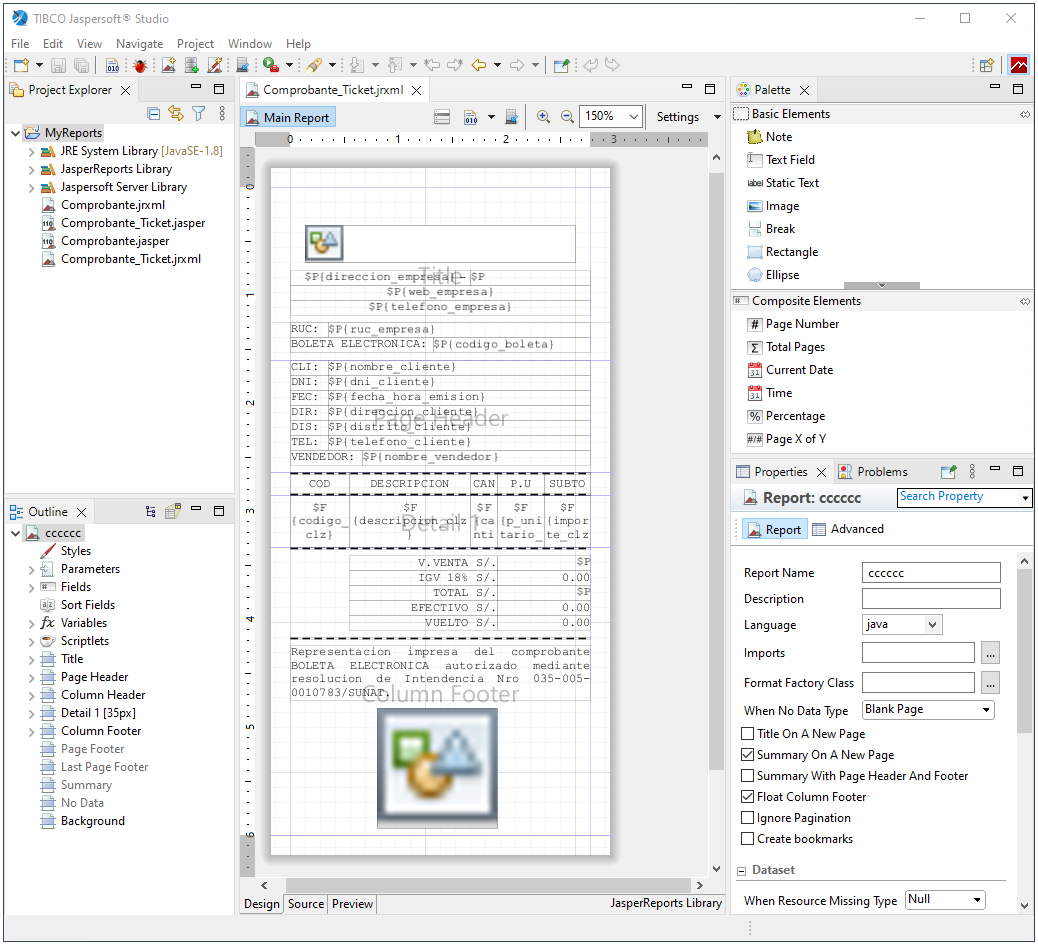Select the Text Field palette element
The width and height of the screenshot is (1038, 945).
pos(781,159)
